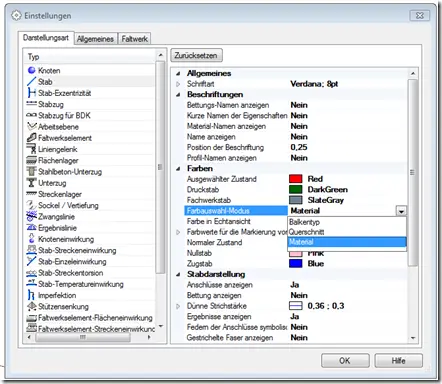This screenshot has width=442, height=384.
Task: Choose Balkentyp from the dropdown list
Action: [x=347, y=222]
